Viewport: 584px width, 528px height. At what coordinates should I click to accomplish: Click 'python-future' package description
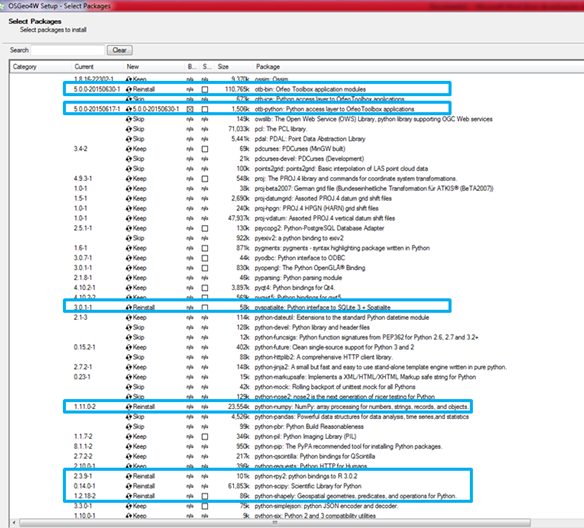point(334,347)
